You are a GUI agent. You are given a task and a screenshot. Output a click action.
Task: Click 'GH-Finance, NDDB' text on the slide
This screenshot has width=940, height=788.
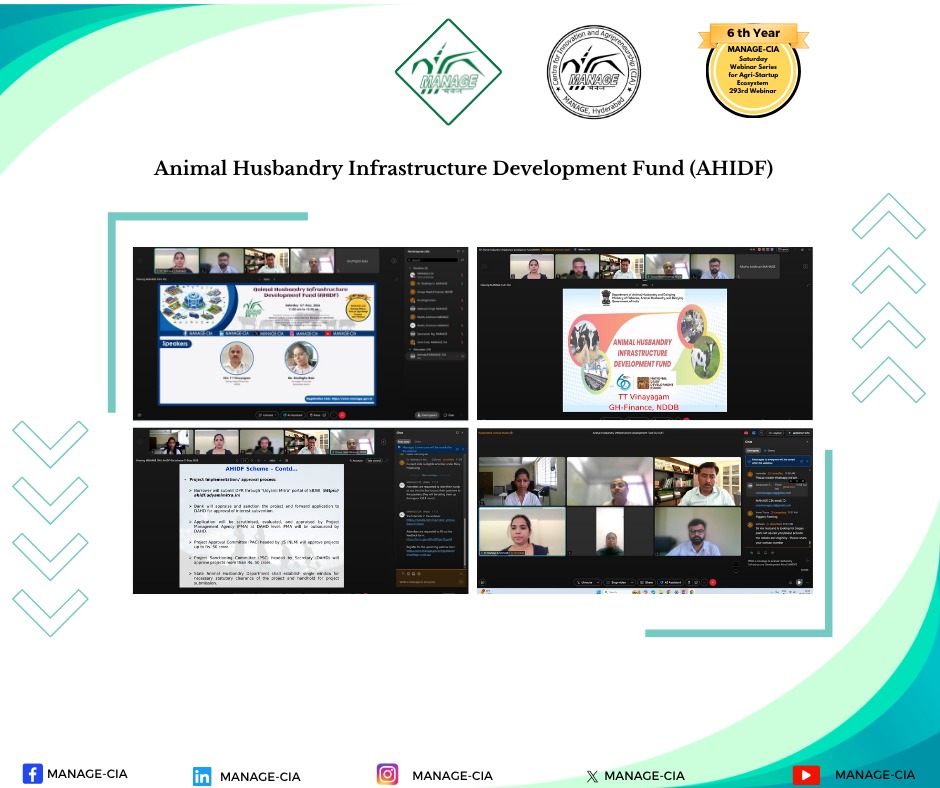[x=643, y=407]
